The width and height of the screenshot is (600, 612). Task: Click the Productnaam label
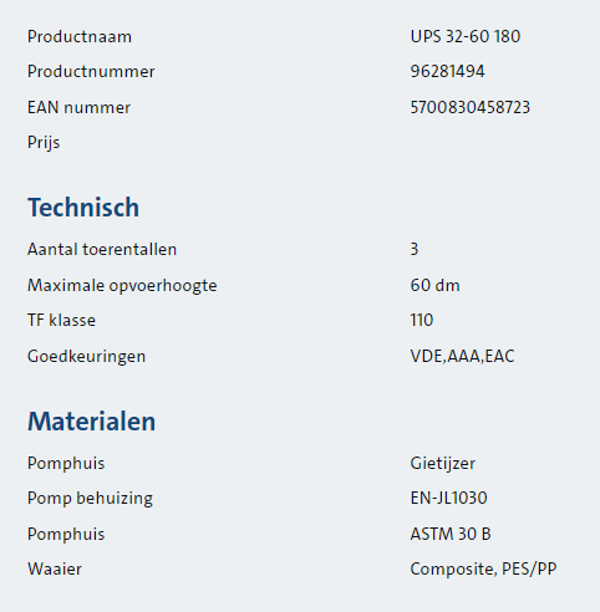tap(79, 37)
